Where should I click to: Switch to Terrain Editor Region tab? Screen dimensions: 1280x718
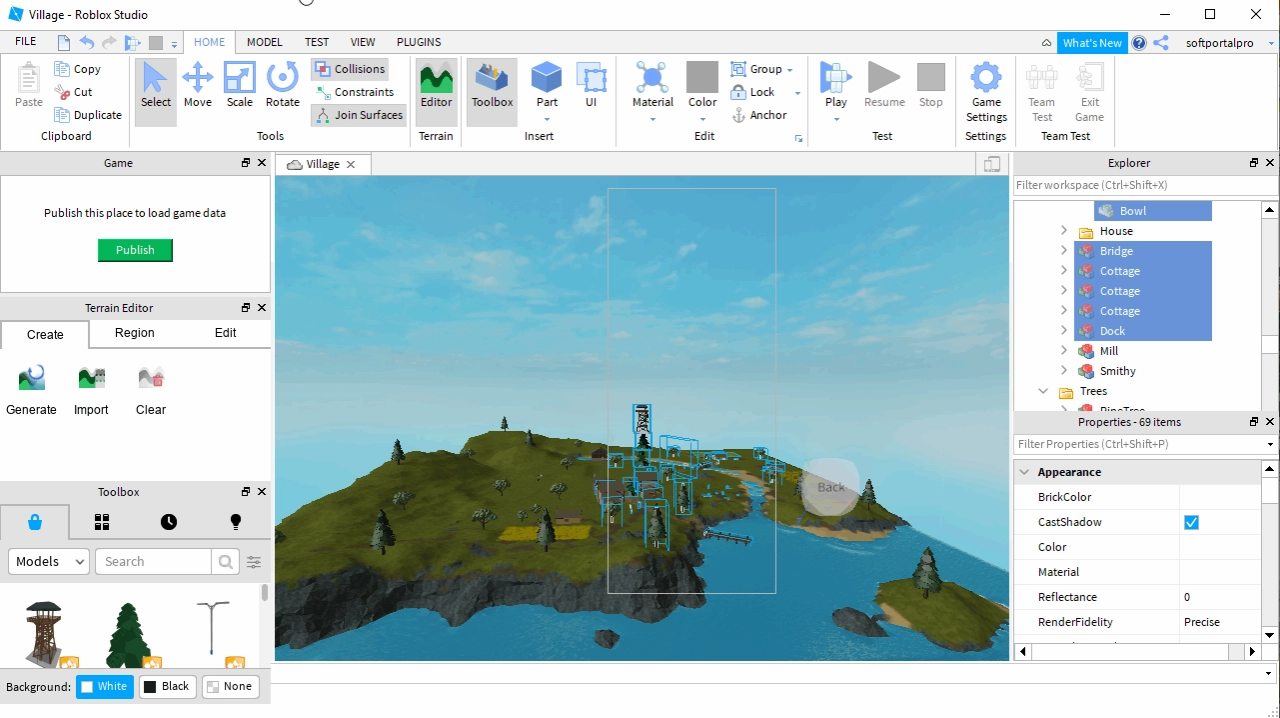[135, 333]
